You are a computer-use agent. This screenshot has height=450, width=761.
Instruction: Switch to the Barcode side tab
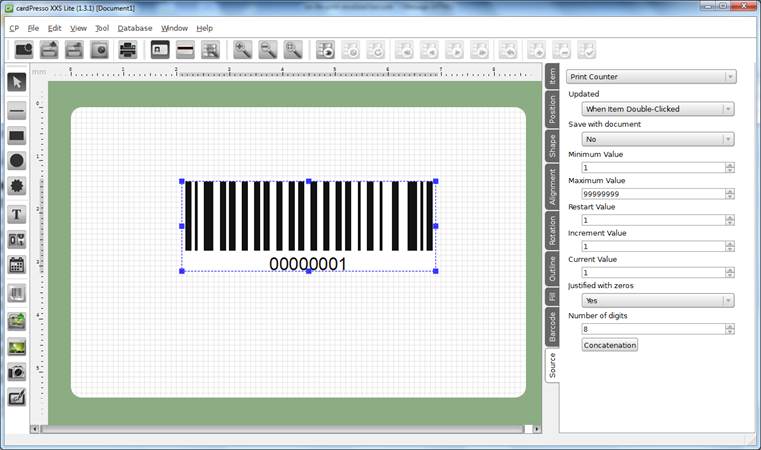coord(552,327)
